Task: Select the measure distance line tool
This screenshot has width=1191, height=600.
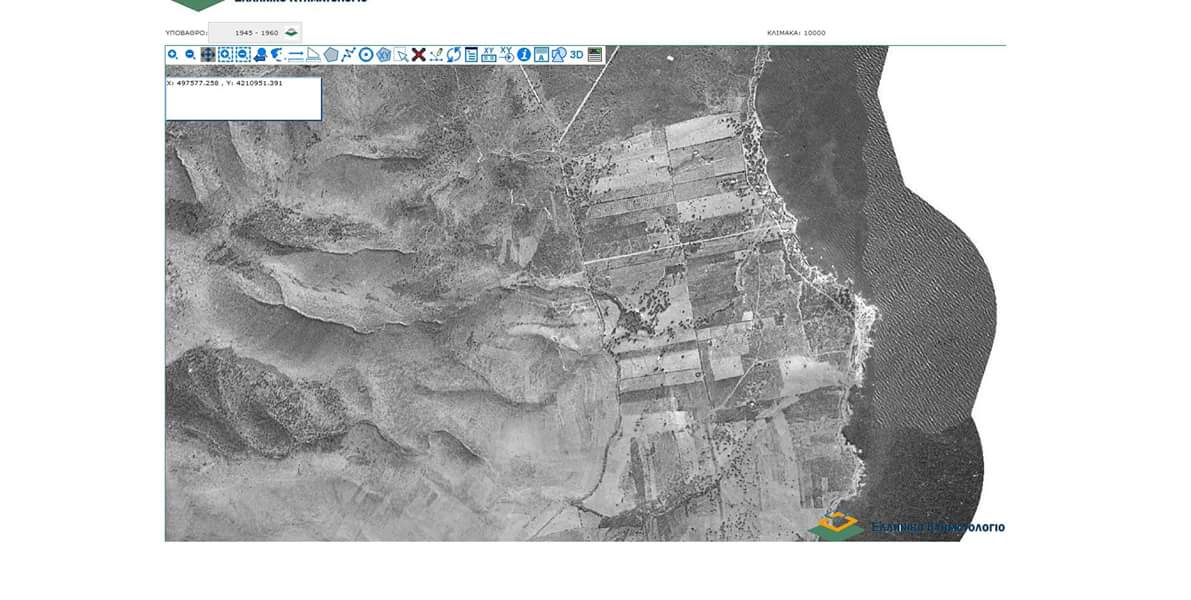Action: 295,55
